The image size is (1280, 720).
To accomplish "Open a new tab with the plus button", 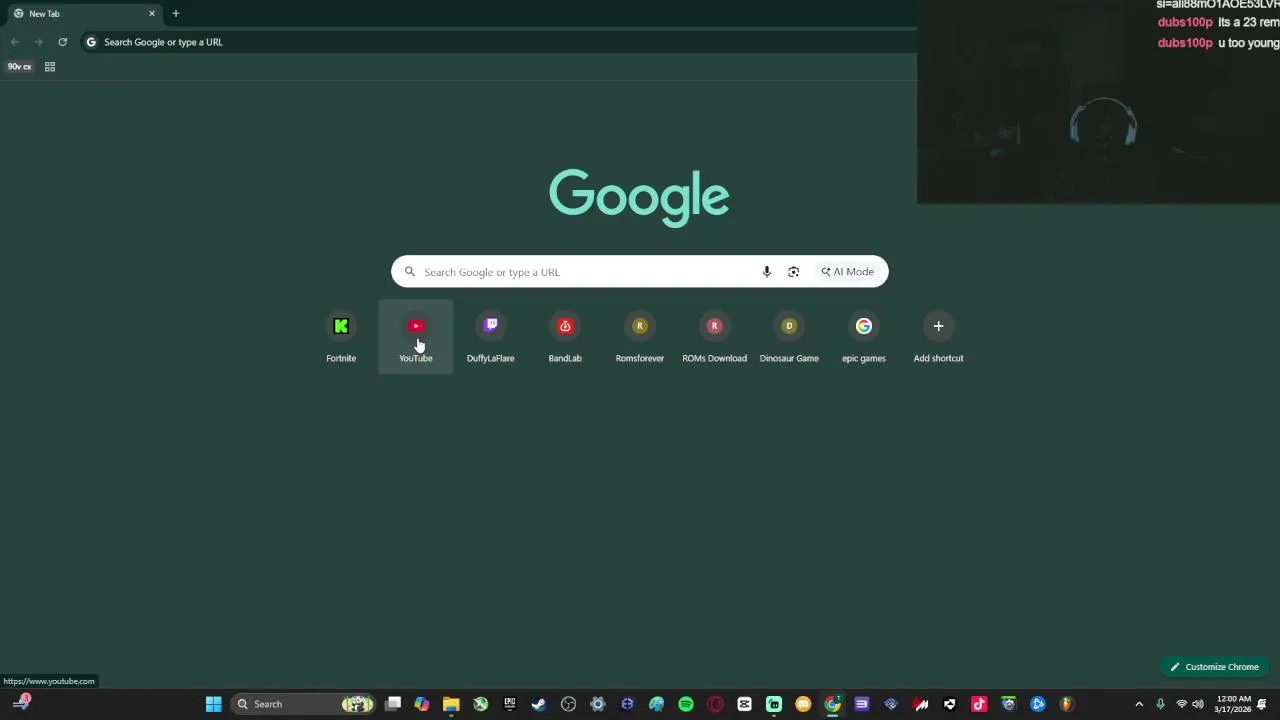I will click(x=176, y=14).
